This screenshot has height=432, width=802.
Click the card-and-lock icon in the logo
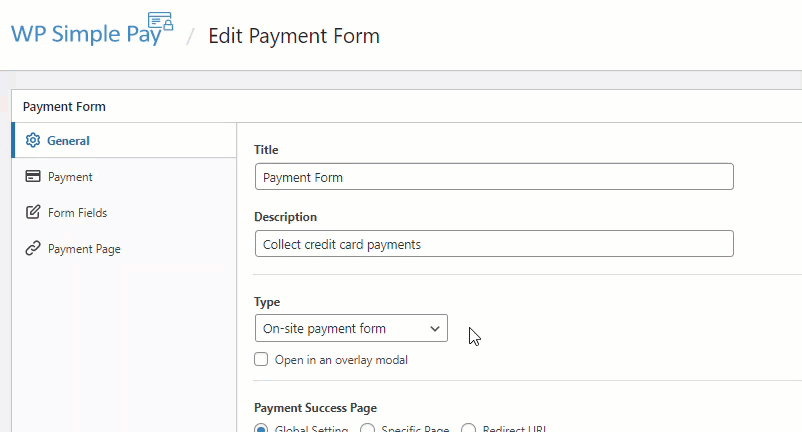[160, 22]
